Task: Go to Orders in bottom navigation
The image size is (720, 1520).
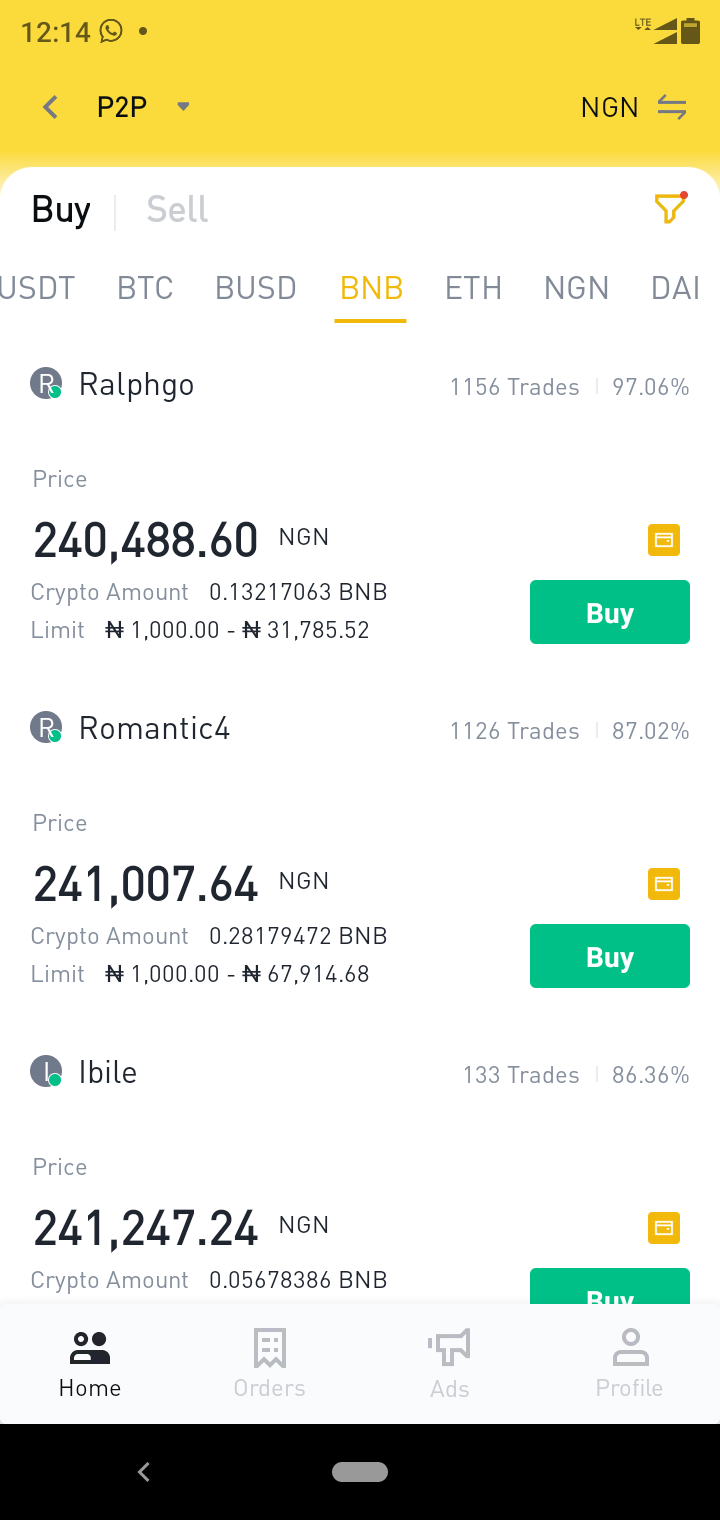Action: (270, 1364)
